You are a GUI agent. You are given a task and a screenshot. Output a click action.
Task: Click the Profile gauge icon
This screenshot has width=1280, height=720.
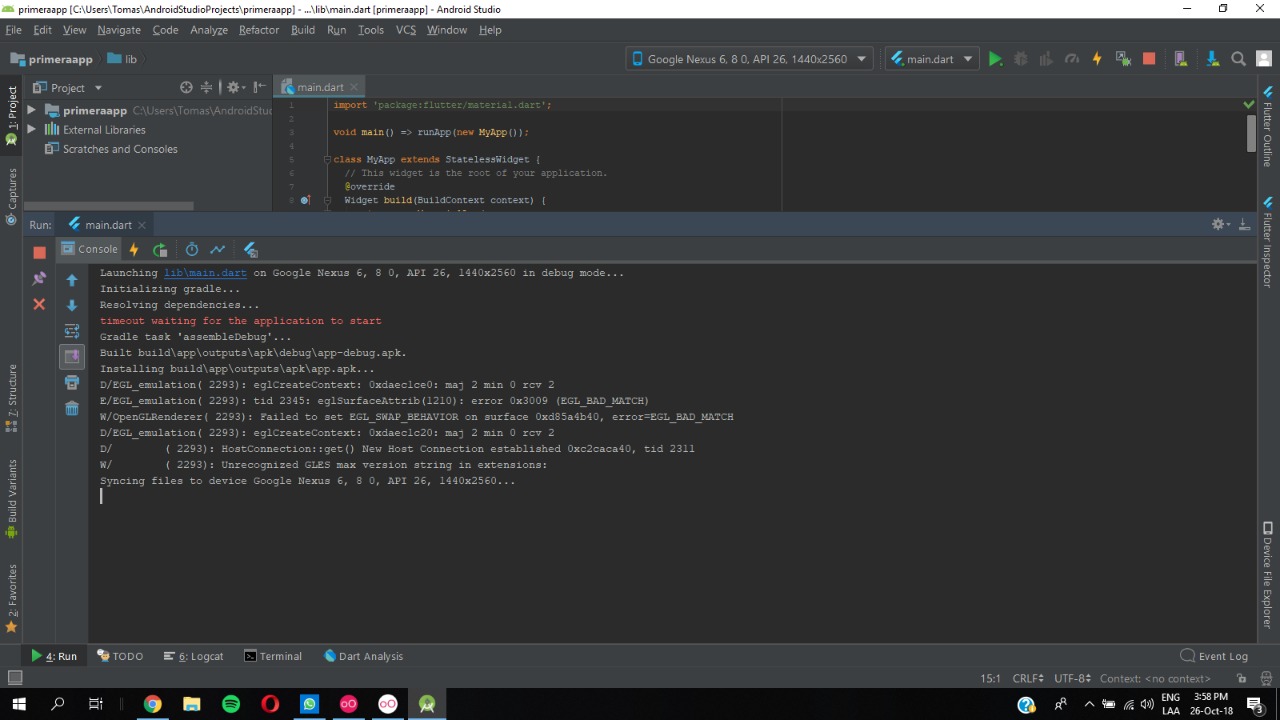(x=1072, y=59)
